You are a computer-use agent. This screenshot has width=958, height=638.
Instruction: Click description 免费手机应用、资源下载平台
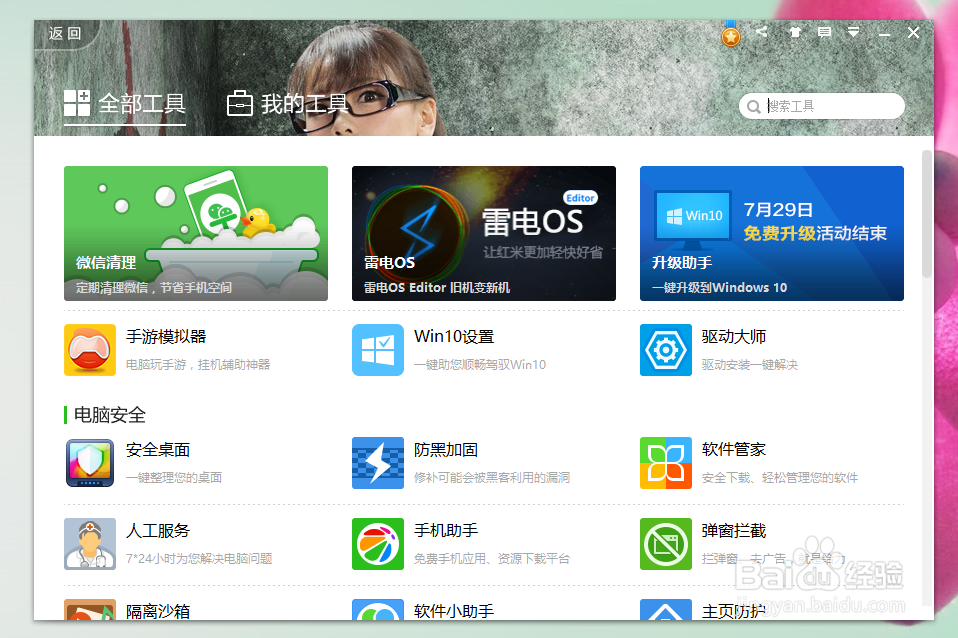click(492, 559)
